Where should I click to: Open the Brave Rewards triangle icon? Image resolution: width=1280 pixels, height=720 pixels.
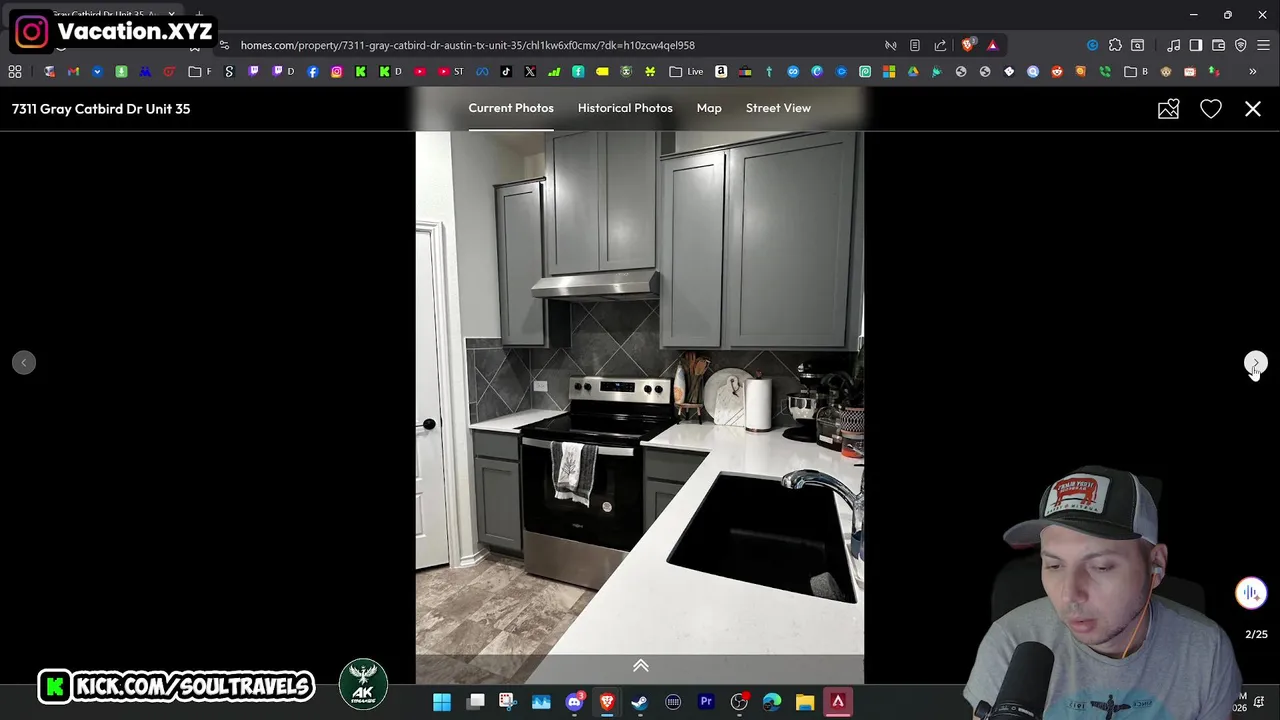tap(992, 45)
